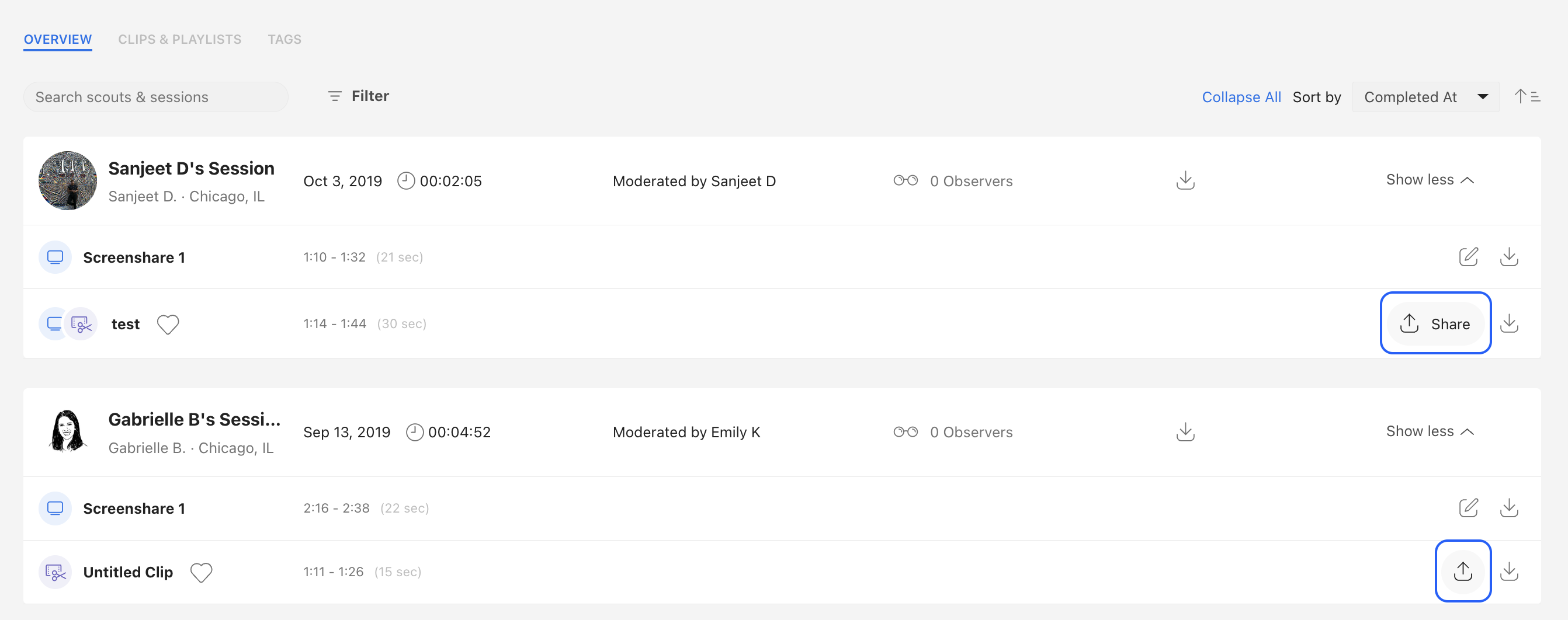Collapse Sanjeet D's Session with Show less
Screen dimensions: 1568x620
pyautogui.click(x=1430, y=179)
